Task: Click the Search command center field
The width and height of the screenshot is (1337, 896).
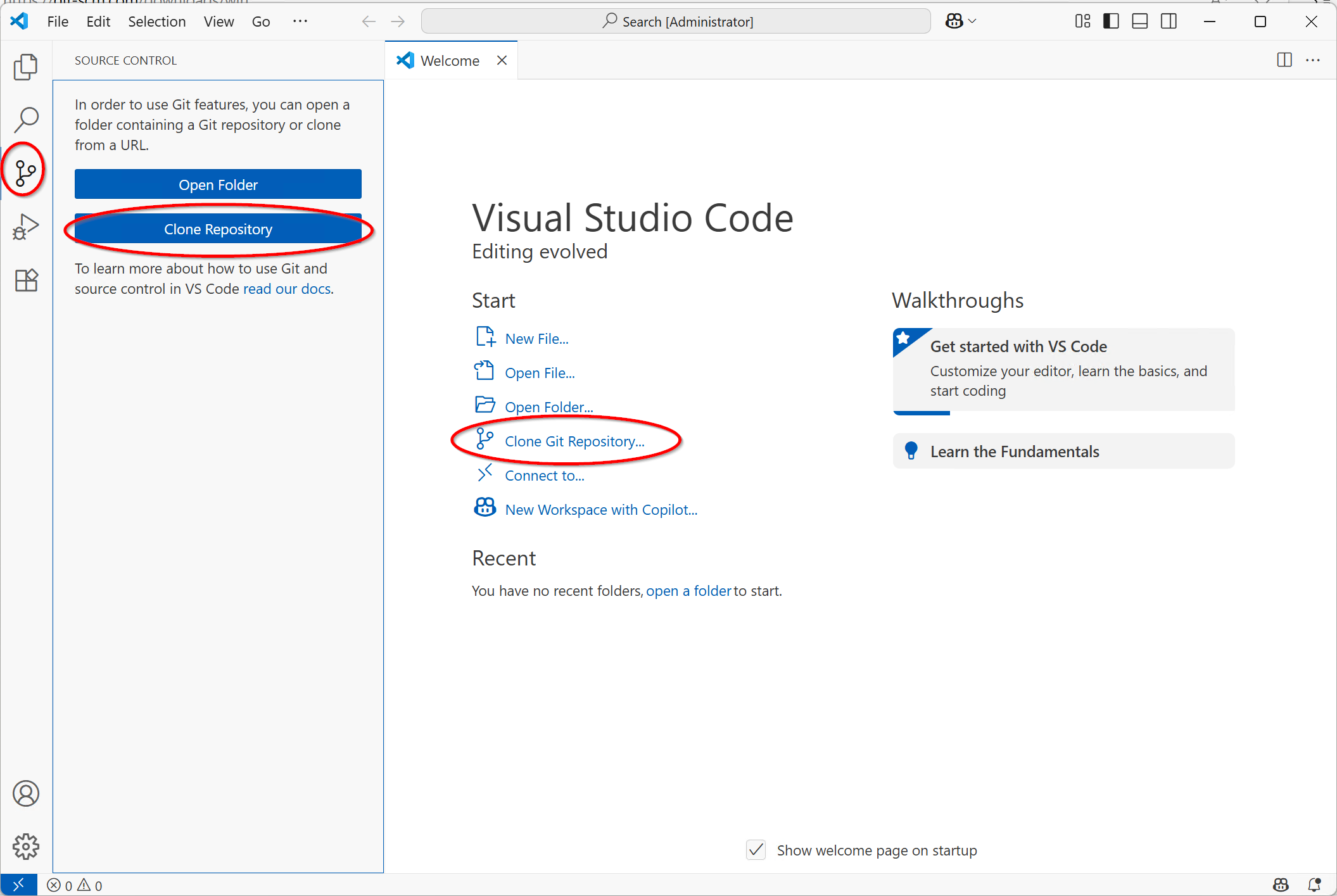Action: [676, 22]
